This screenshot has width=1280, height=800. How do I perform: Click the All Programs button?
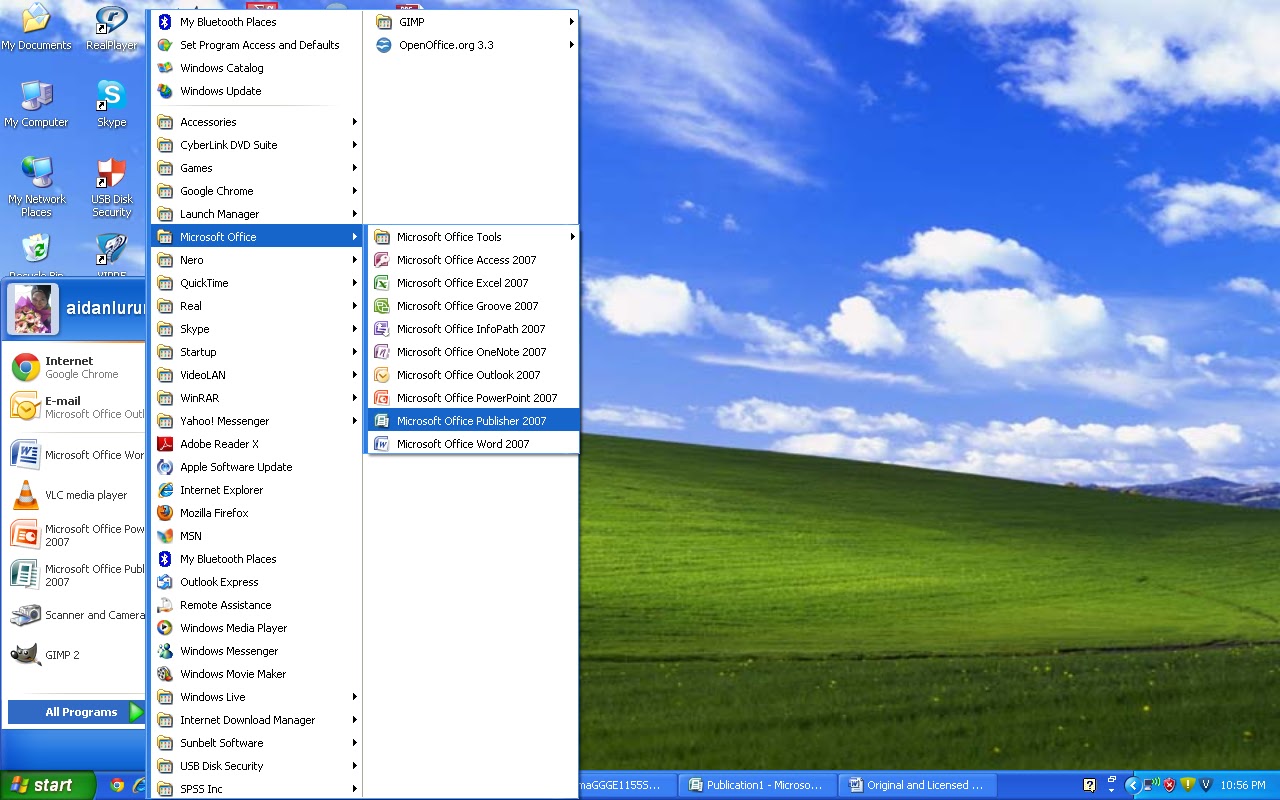coord(77,712)
